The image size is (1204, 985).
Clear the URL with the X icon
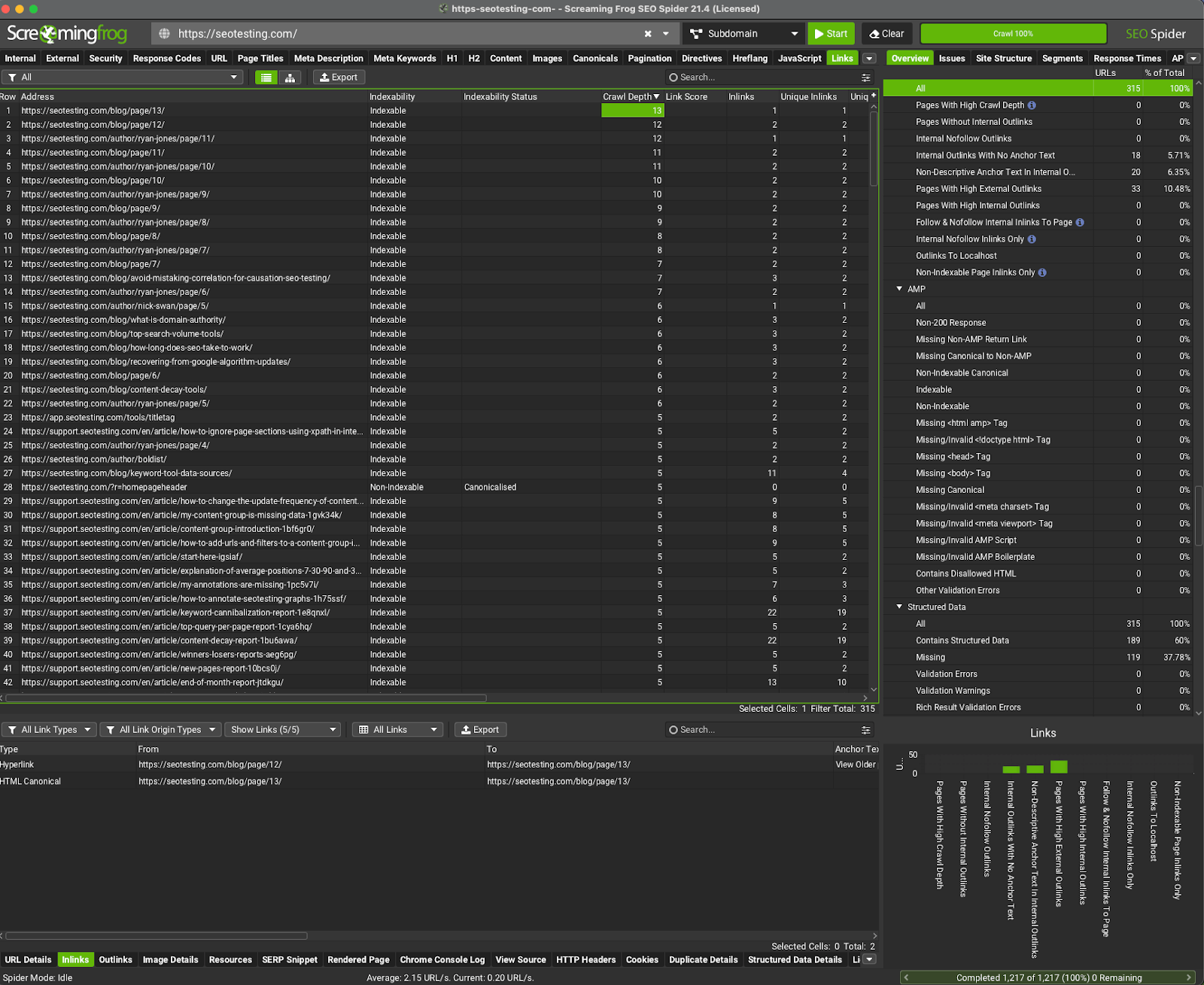pyautogui.click(x=648, y=34)
